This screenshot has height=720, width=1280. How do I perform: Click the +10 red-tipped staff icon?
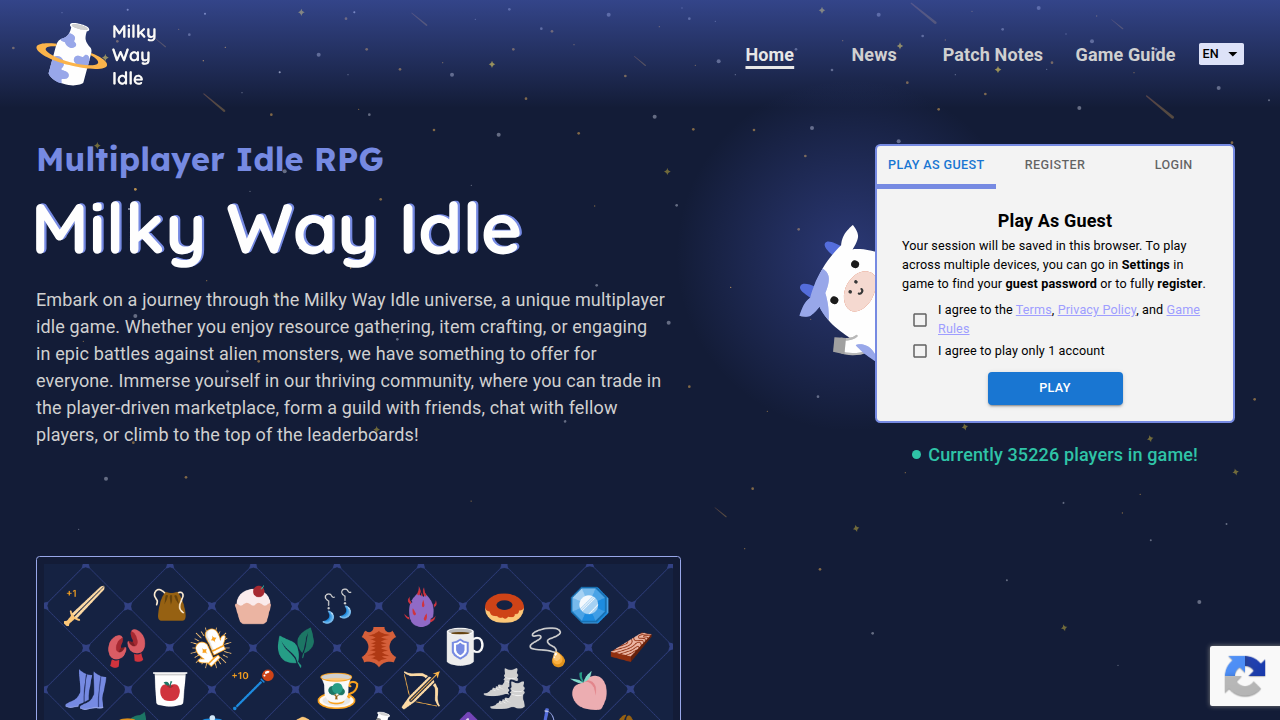coord(252,690)
